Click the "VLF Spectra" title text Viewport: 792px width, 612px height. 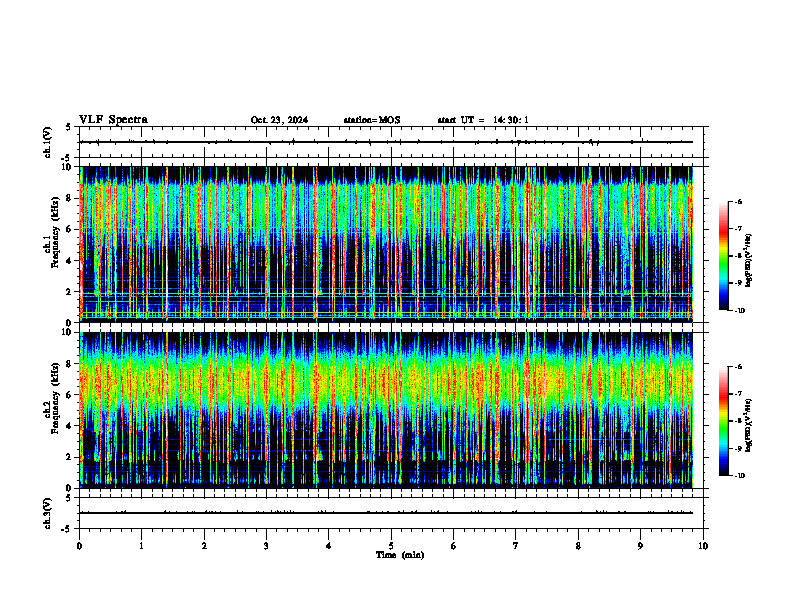click(113, 120)
